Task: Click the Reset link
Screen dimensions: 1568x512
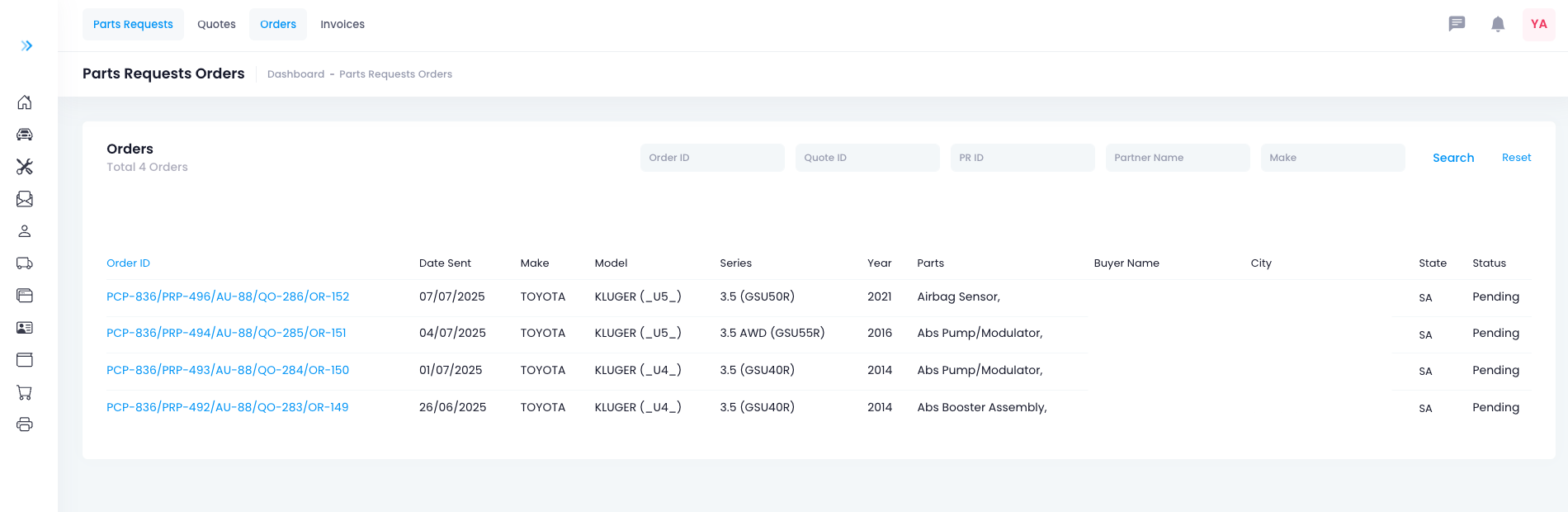Action: (x=1516, y=158)
